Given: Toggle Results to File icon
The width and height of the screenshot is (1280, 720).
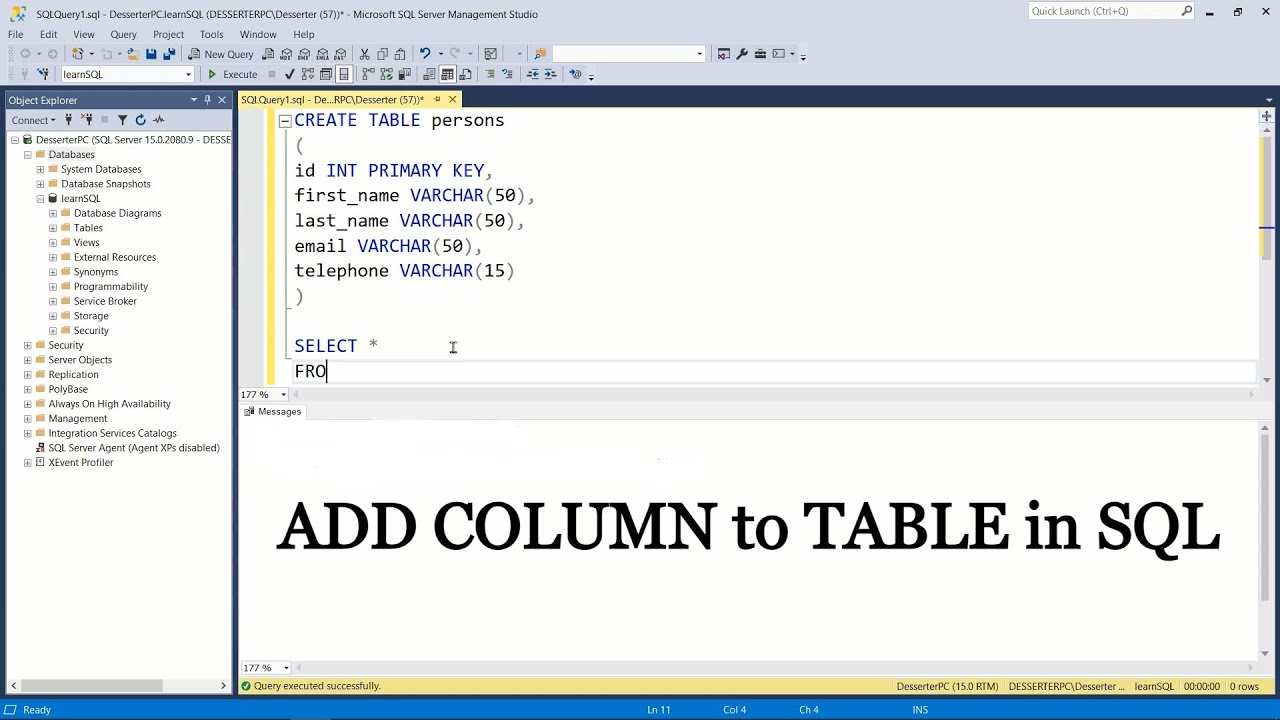Looking at the screenshot, I should pyautogui.click(x=465, y=74).
